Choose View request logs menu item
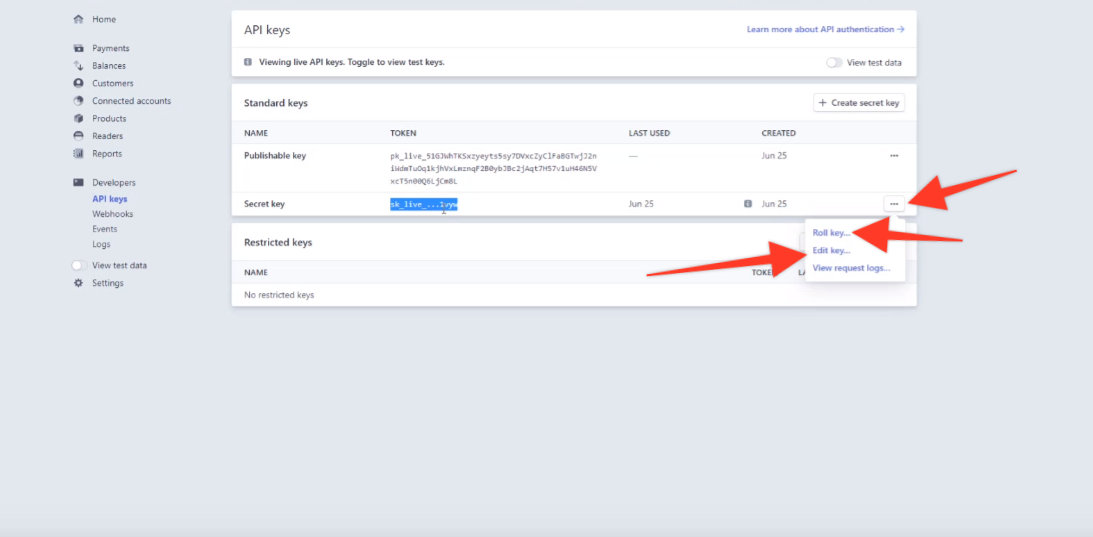 pos(851,268)
